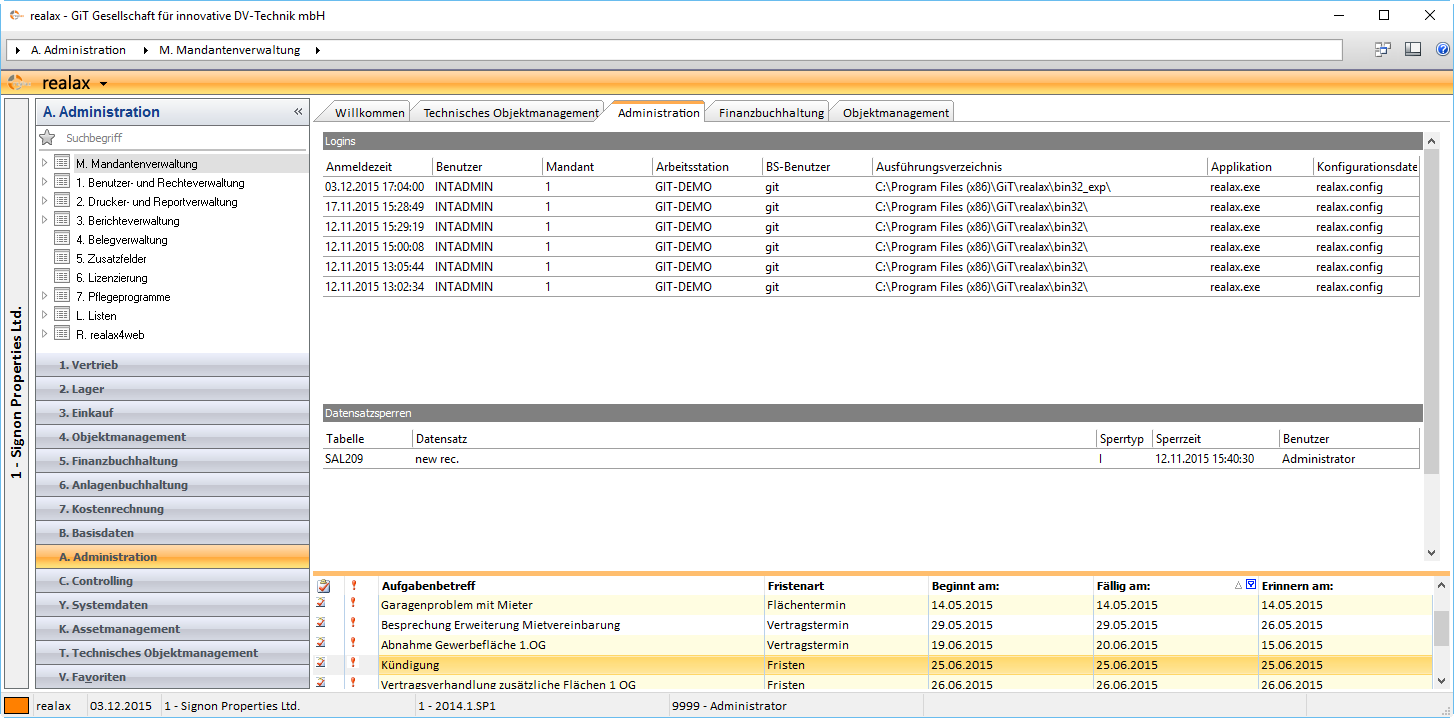Image resolution: width=1454 pixels, height=718 pixels.
Task: Open the realax dropdown arrow in orange bar
Action: click(x=103, y=84)
